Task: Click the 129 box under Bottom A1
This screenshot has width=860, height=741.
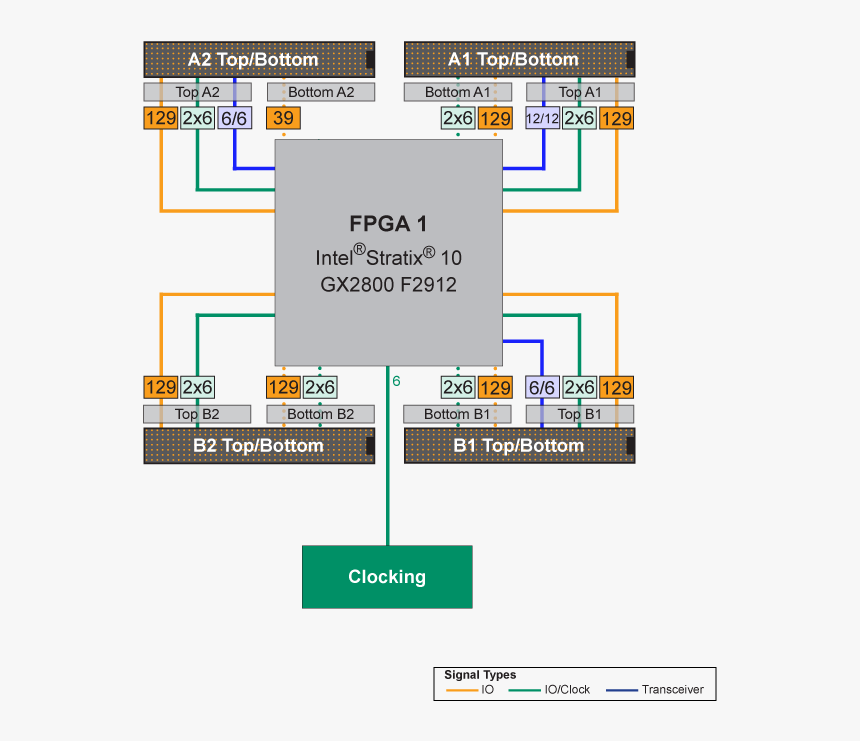Action: pos(495,118)
